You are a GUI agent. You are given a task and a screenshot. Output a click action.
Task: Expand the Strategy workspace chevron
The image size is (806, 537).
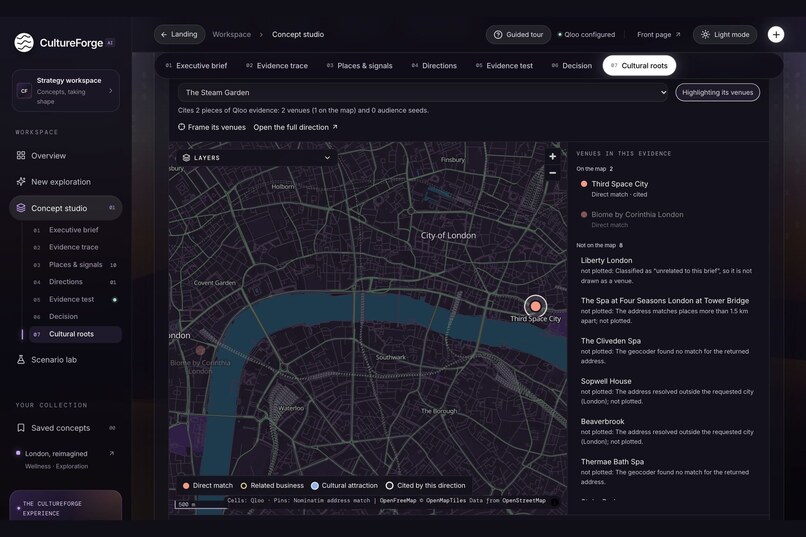(111, 90)
